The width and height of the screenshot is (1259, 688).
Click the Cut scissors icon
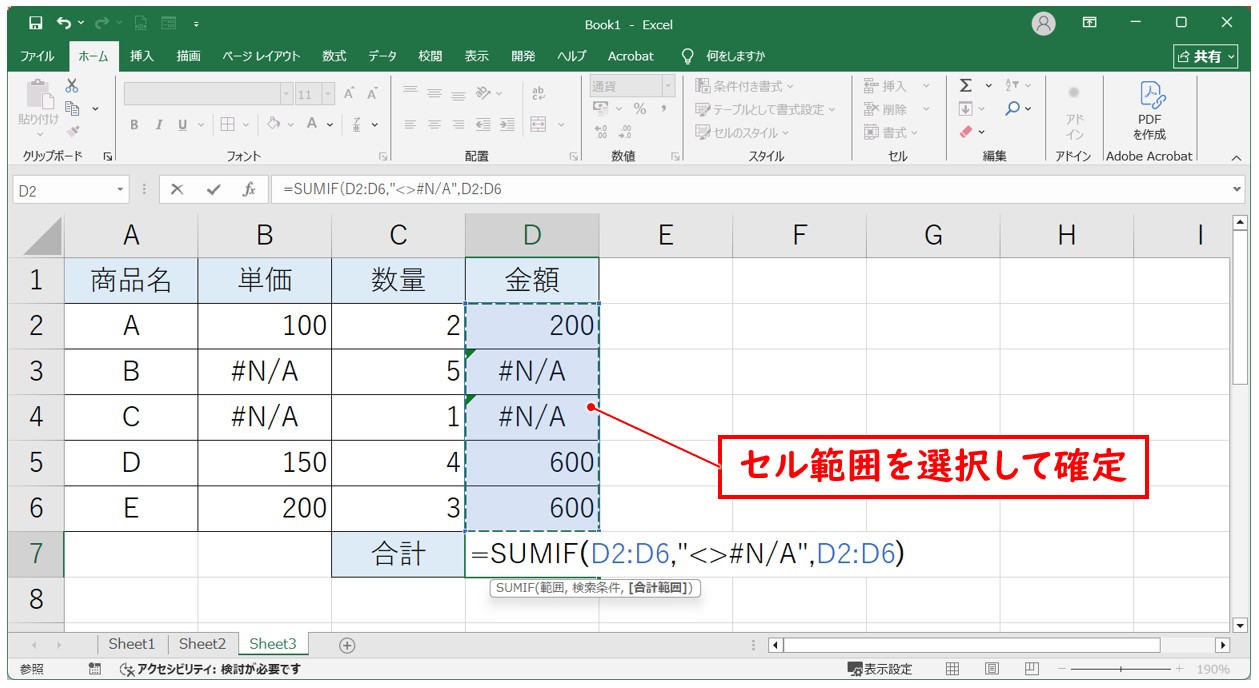click(x=72, y=87)
